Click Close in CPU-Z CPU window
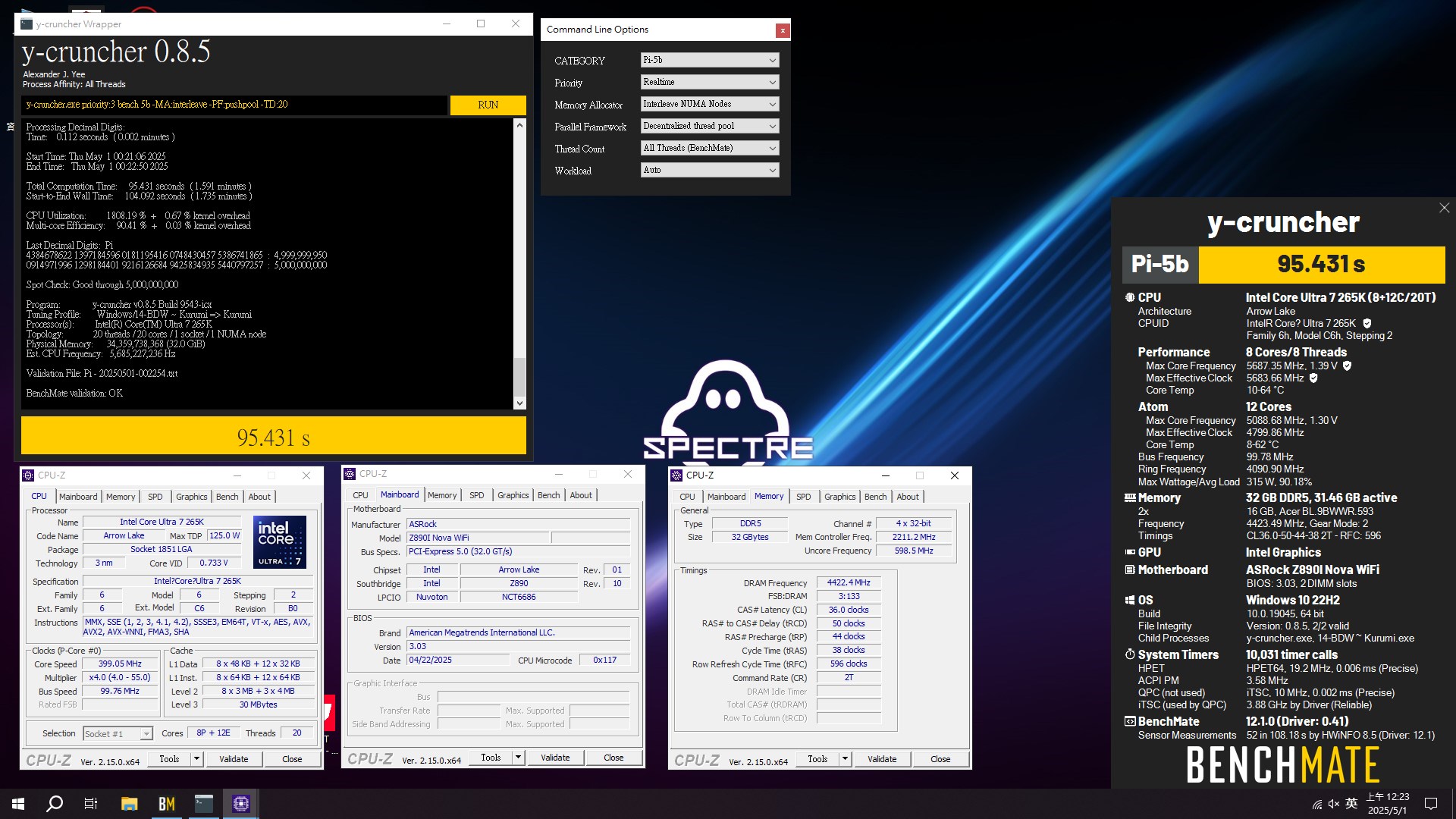Screen dimensions: 1456x819 pos(292,758)
